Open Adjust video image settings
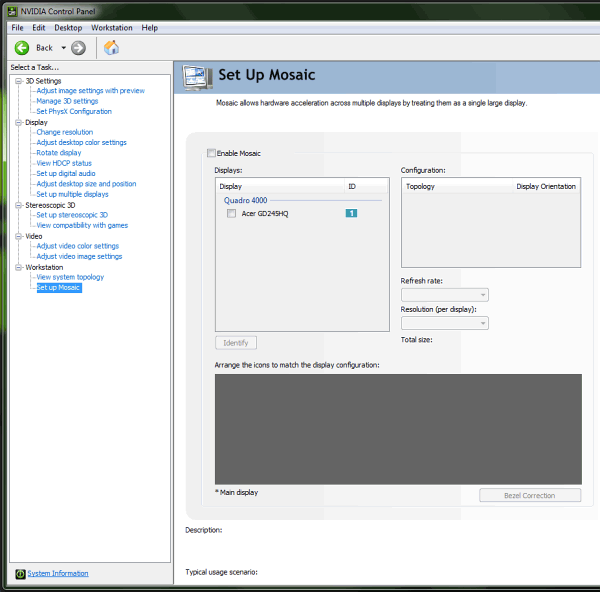The width and height of the screenshot is (600, 592). (79, 256)
